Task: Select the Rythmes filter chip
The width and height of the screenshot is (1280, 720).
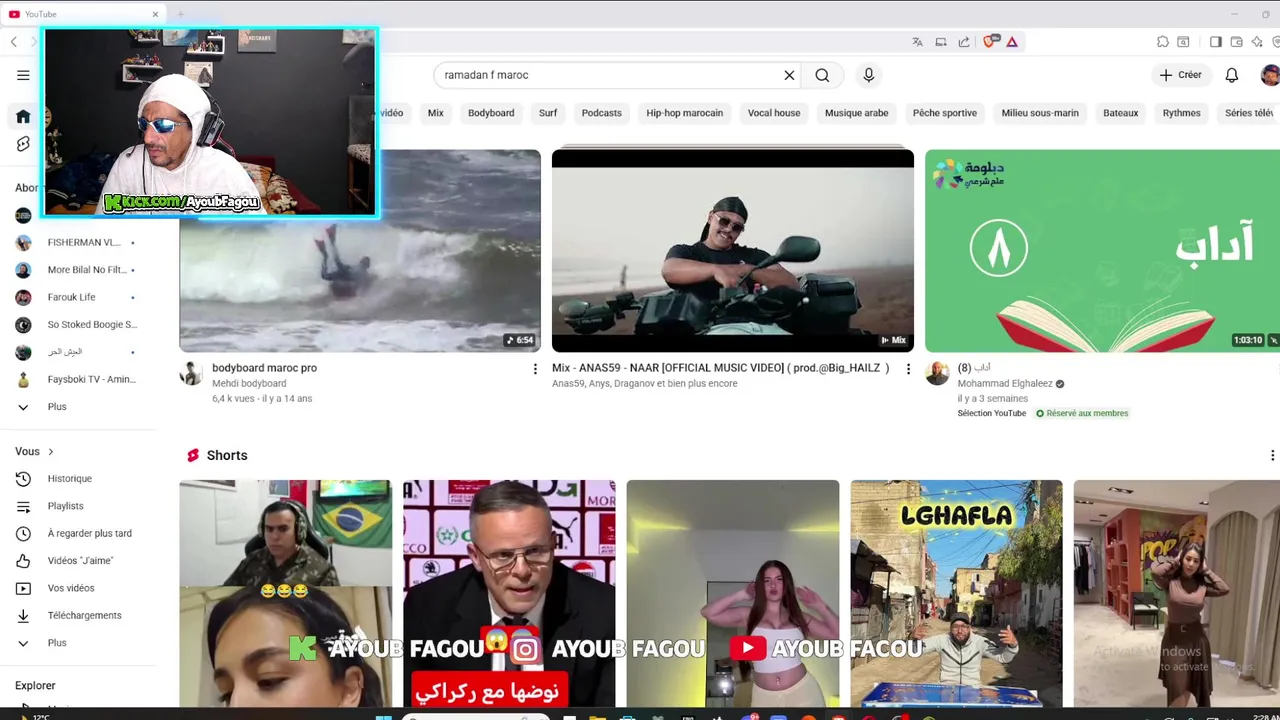Action: 1181,113
